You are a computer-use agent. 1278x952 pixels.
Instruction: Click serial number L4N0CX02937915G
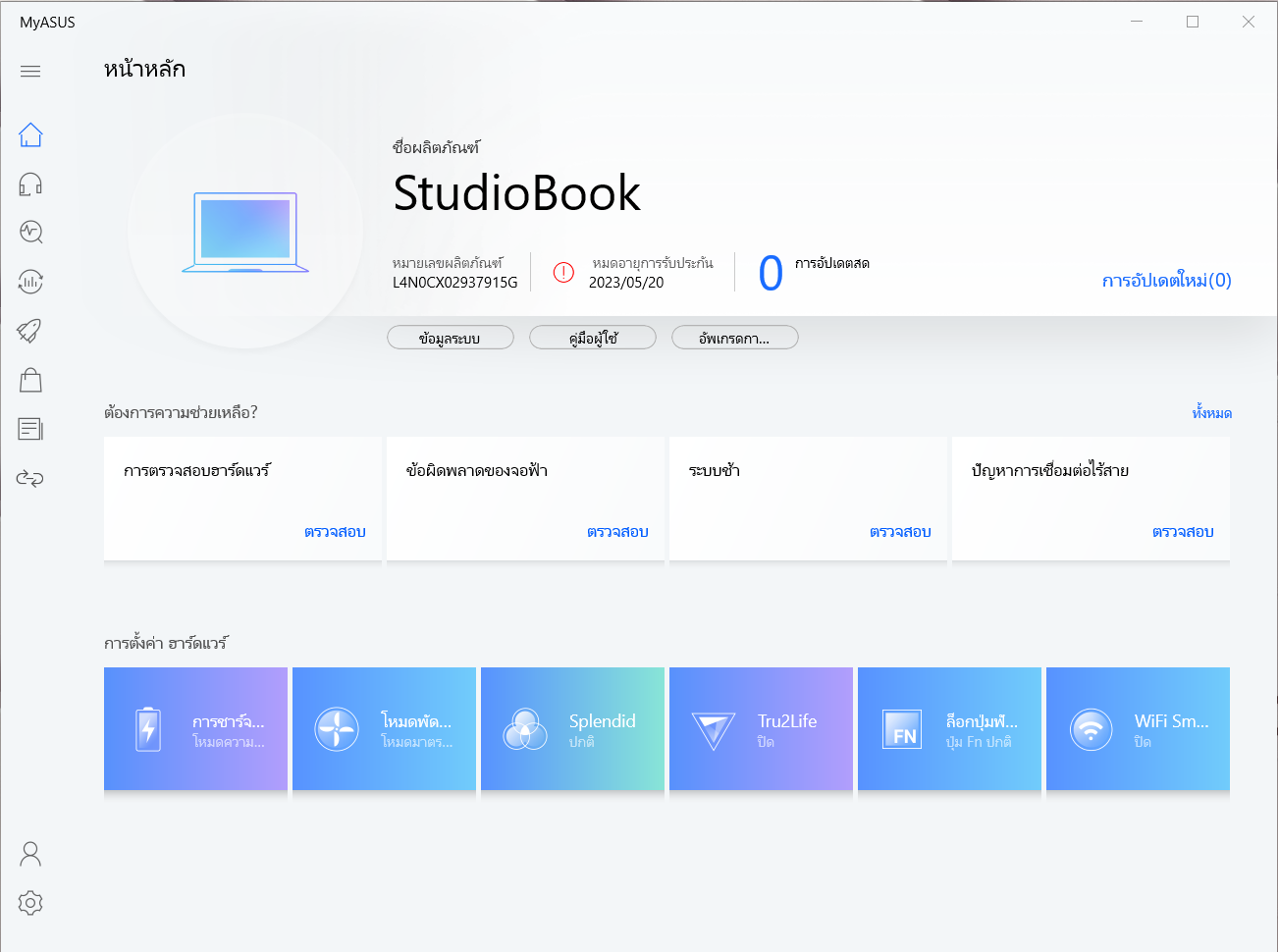click(454, 283)
